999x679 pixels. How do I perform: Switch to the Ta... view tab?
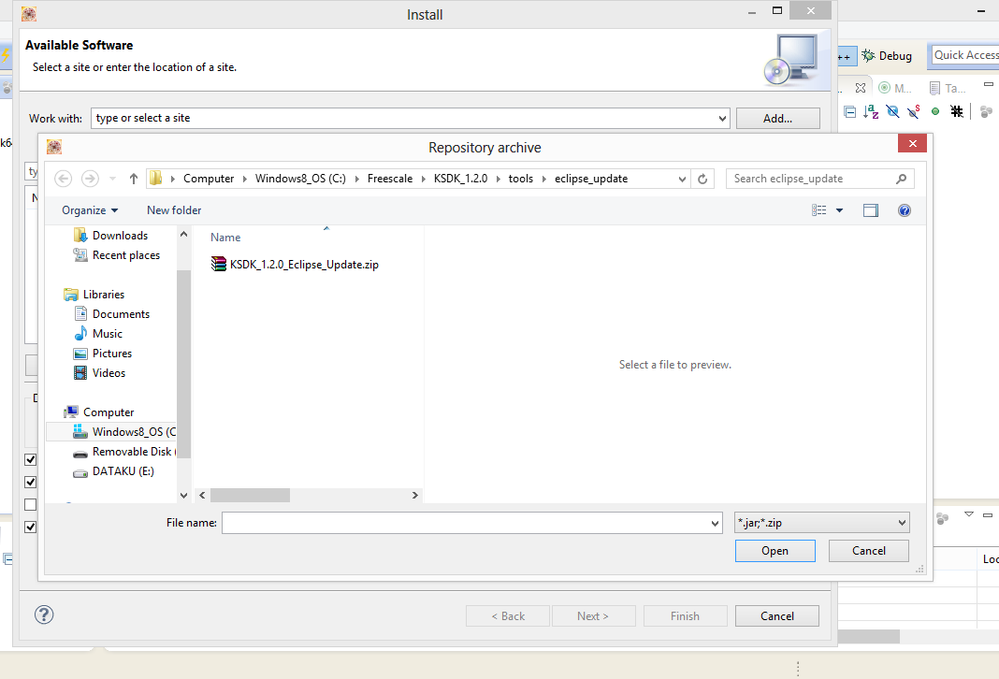coord(947,88)
